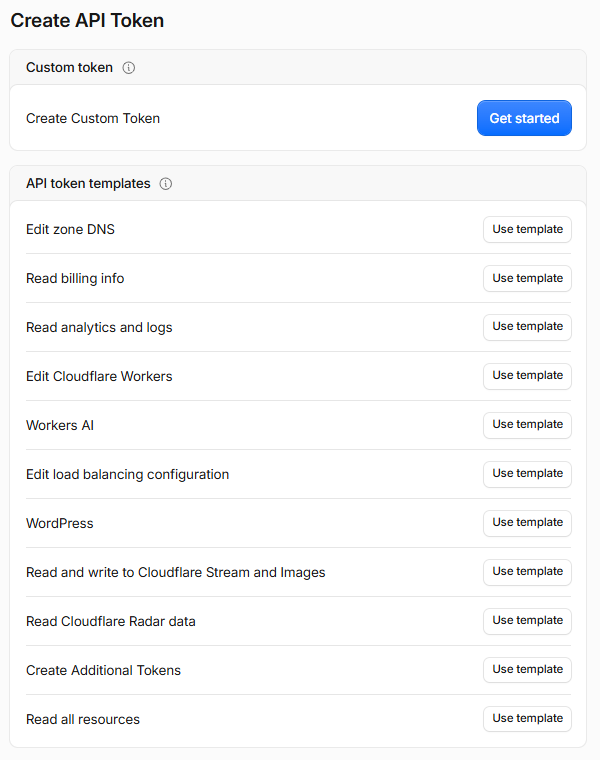
Task: Click the 'Workers AI' label
Action: (x=60, y=425)
